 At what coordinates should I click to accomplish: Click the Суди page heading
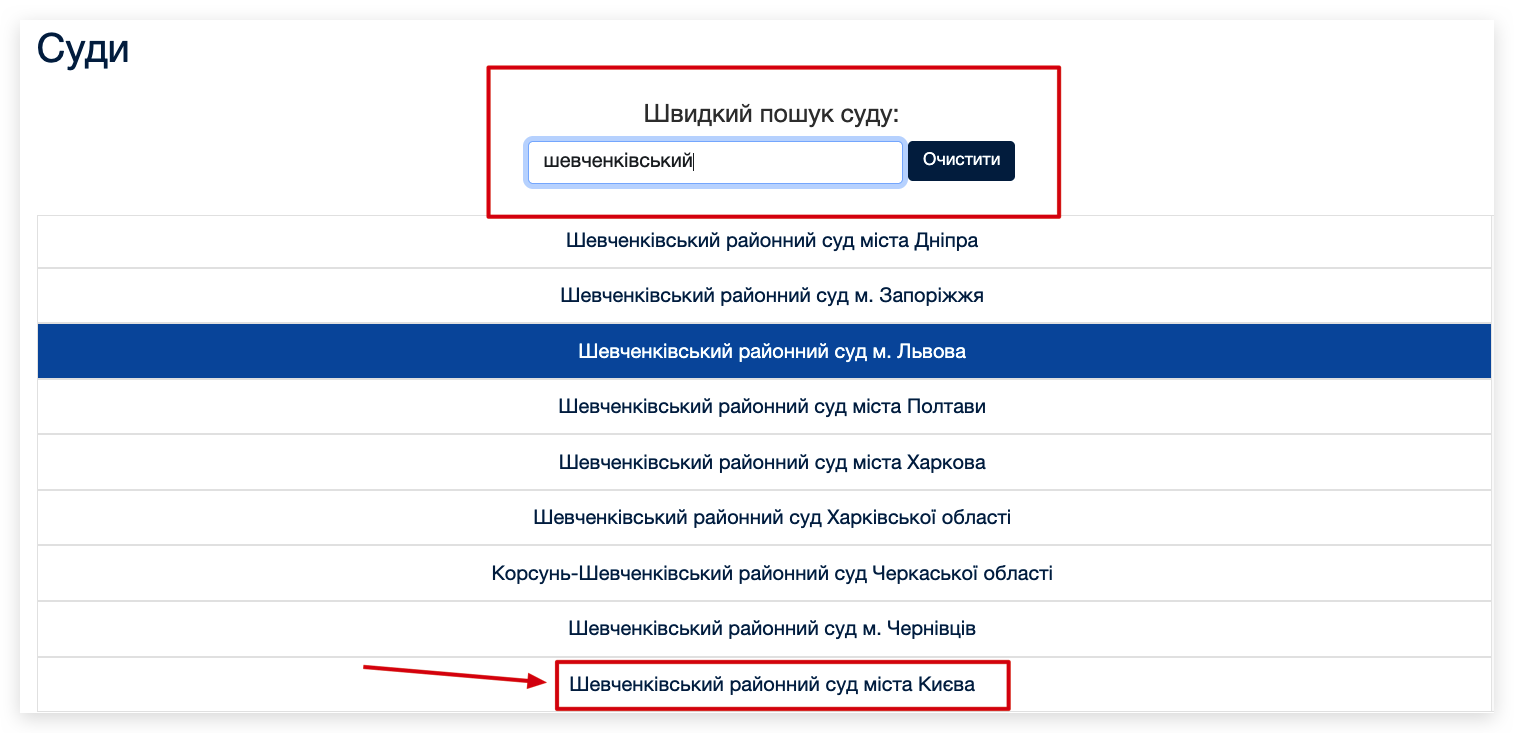(83, 49)
